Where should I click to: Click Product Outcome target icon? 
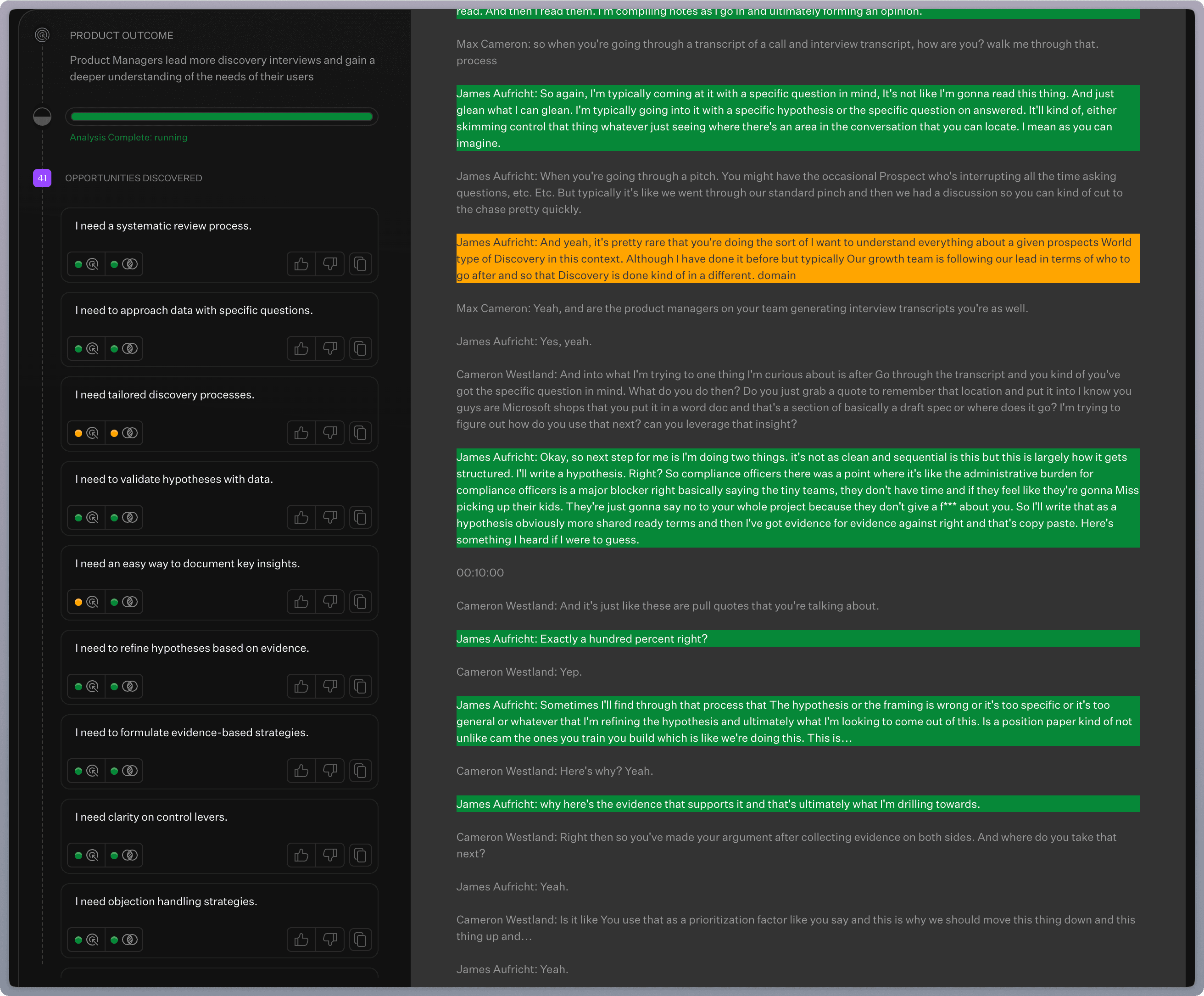pos(42,35)
